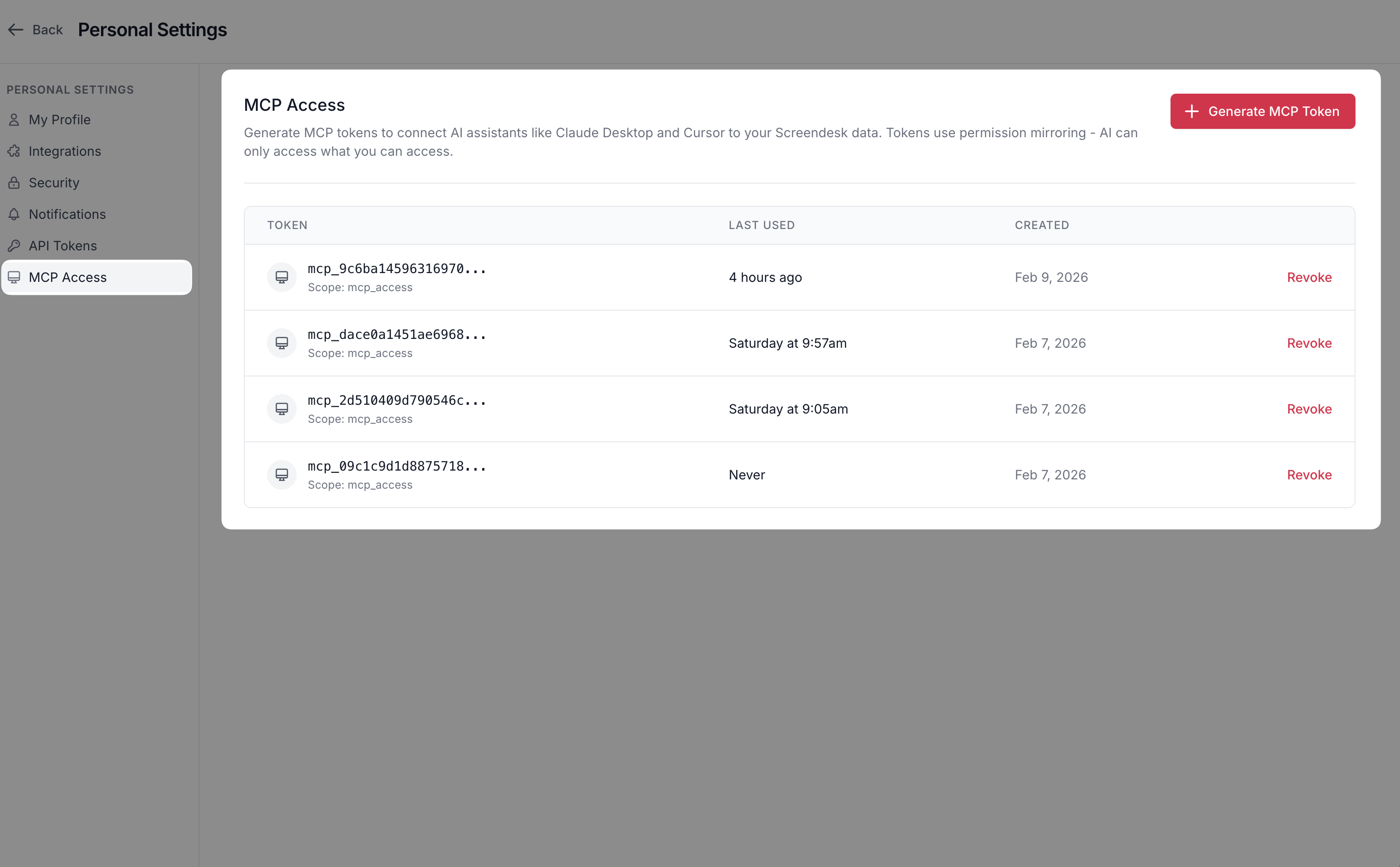This screenshot has width=1400, height=867.
Task: Click the API Tokens key icon
Action: [14, 246]
